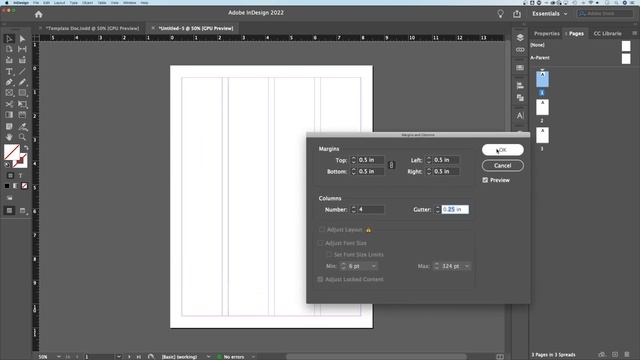This screenshot has width=640, height=360.
Task: Open the zoom level dropdown in status bar
Action: 59,357
